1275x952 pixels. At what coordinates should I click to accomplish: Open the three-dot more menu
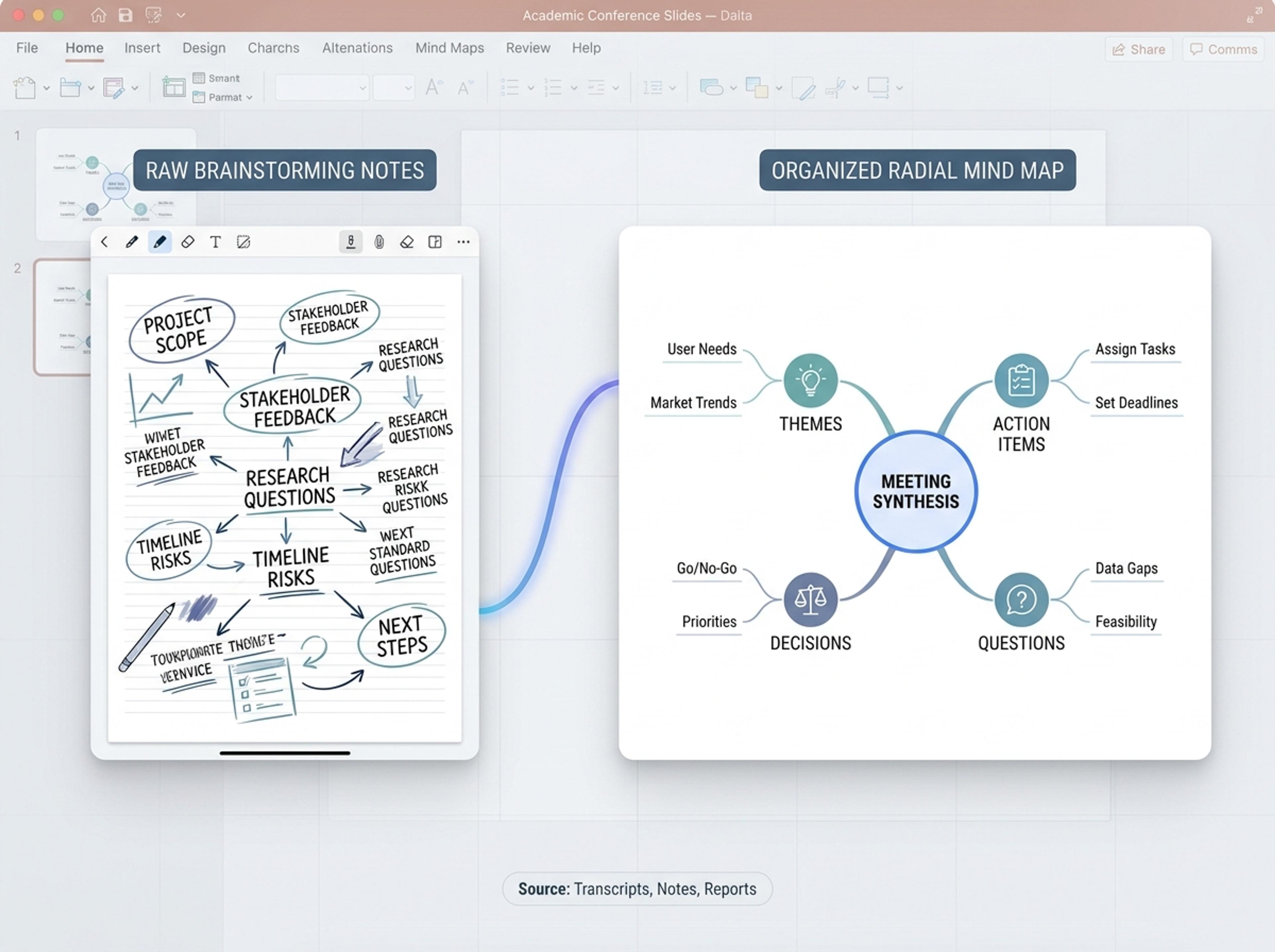point(463,242)
